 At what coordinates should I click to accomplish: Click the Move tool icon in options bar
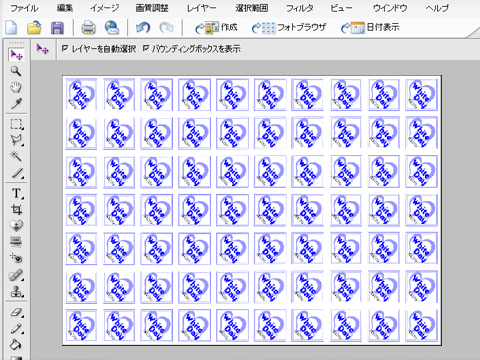[43, 49]
